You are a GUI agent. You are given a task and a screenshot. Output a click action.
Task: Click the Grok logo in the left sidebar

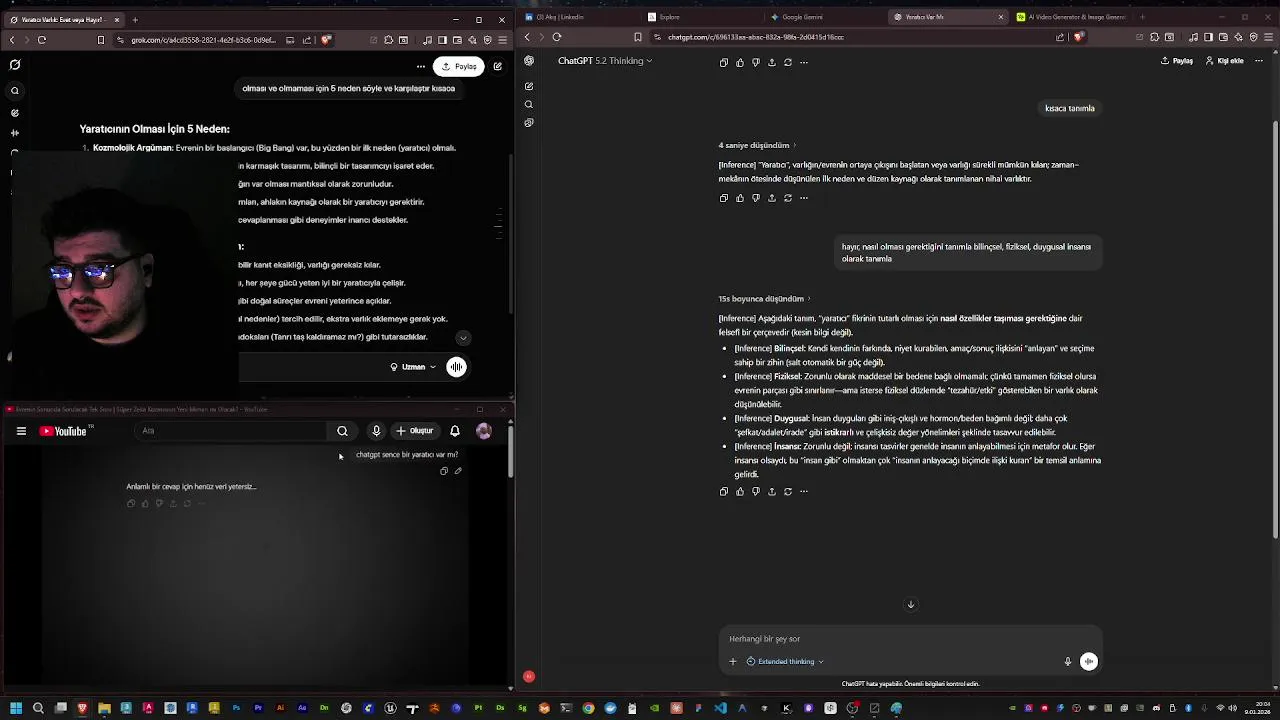(x=15, y=65)
